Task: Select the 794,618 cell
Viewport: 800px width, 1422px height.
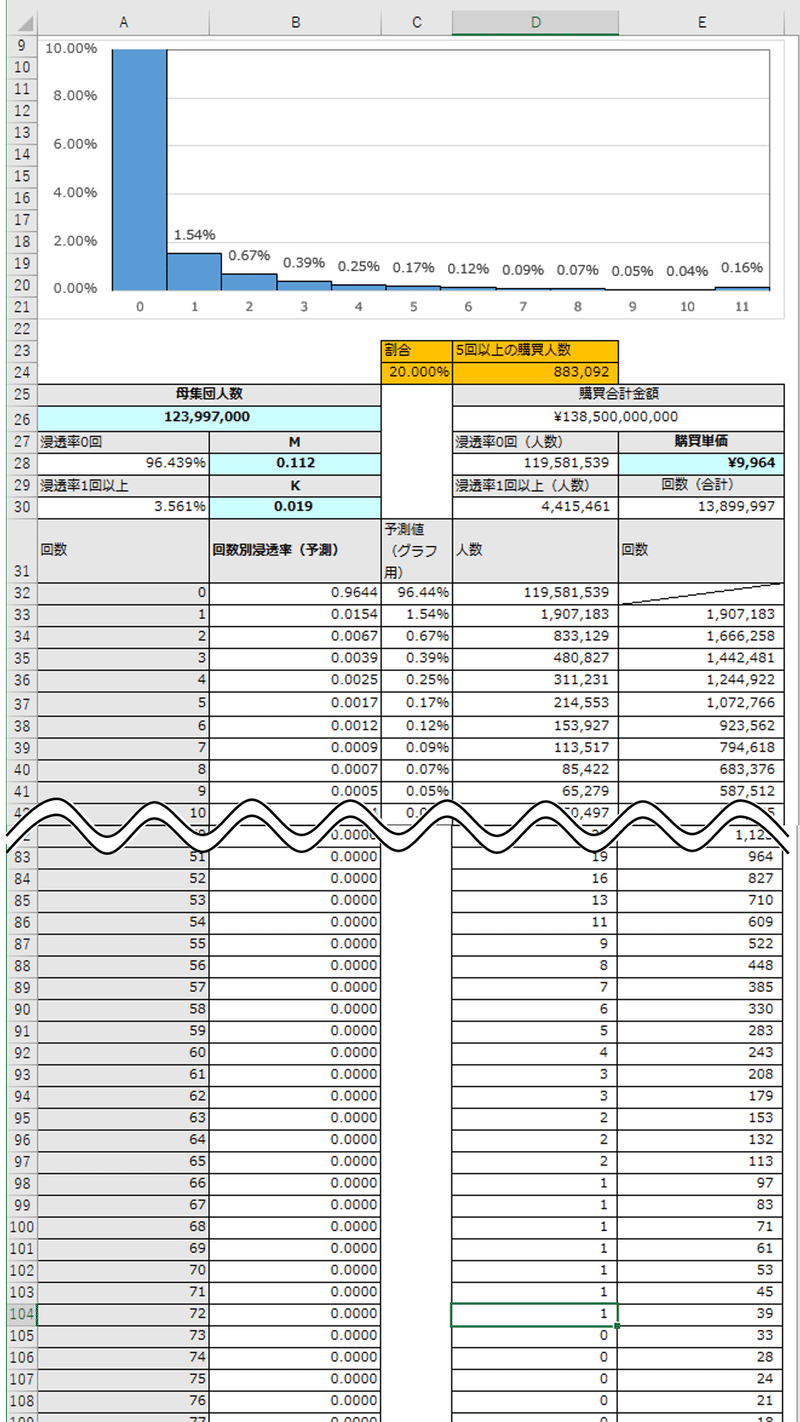Action: point(703,748)
